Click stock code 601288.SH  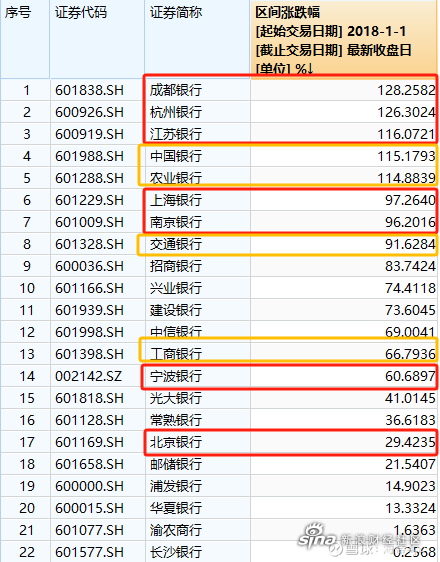pyautogui.click(x=90, y=178)
